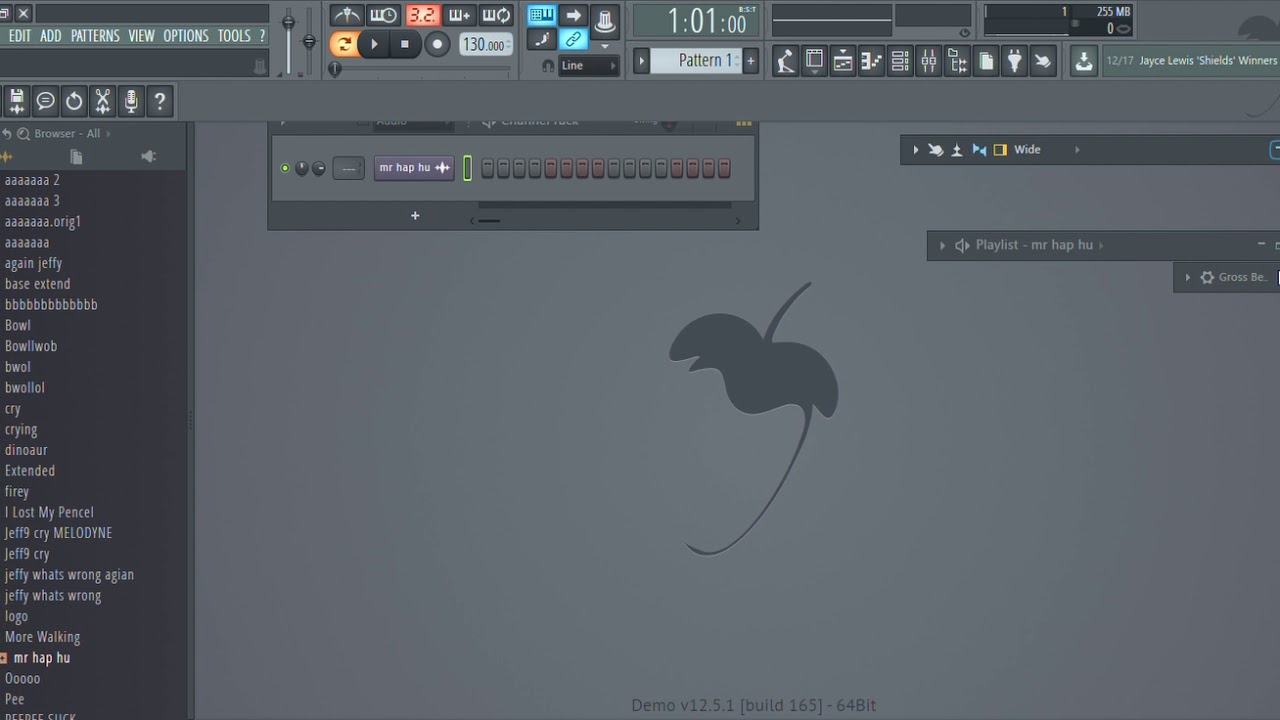This screenshot has height=720, width=1280.
Task: Open the plugin picker plug icon
Action: click(x=1015, y=62)
